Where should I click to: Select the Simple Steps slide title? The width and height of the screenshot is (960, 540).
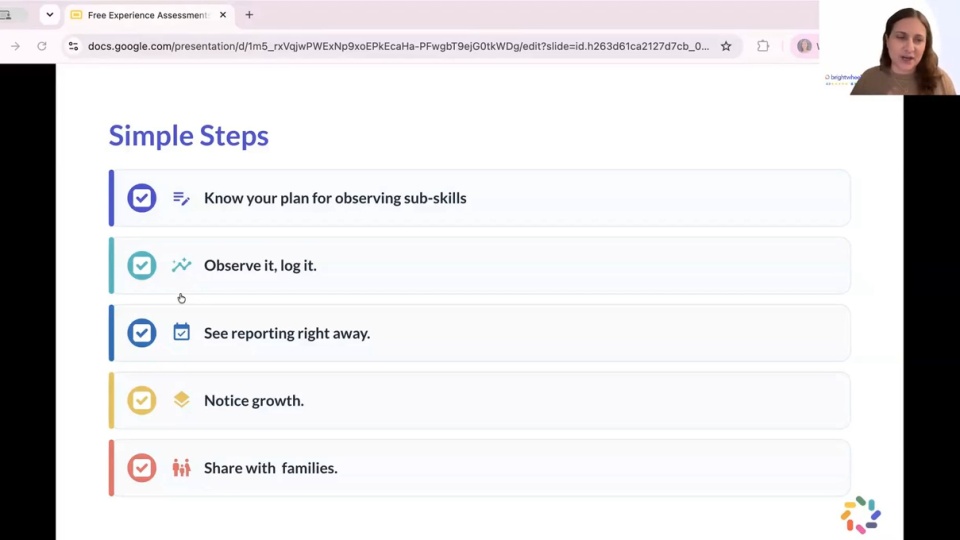click(189, 135)
